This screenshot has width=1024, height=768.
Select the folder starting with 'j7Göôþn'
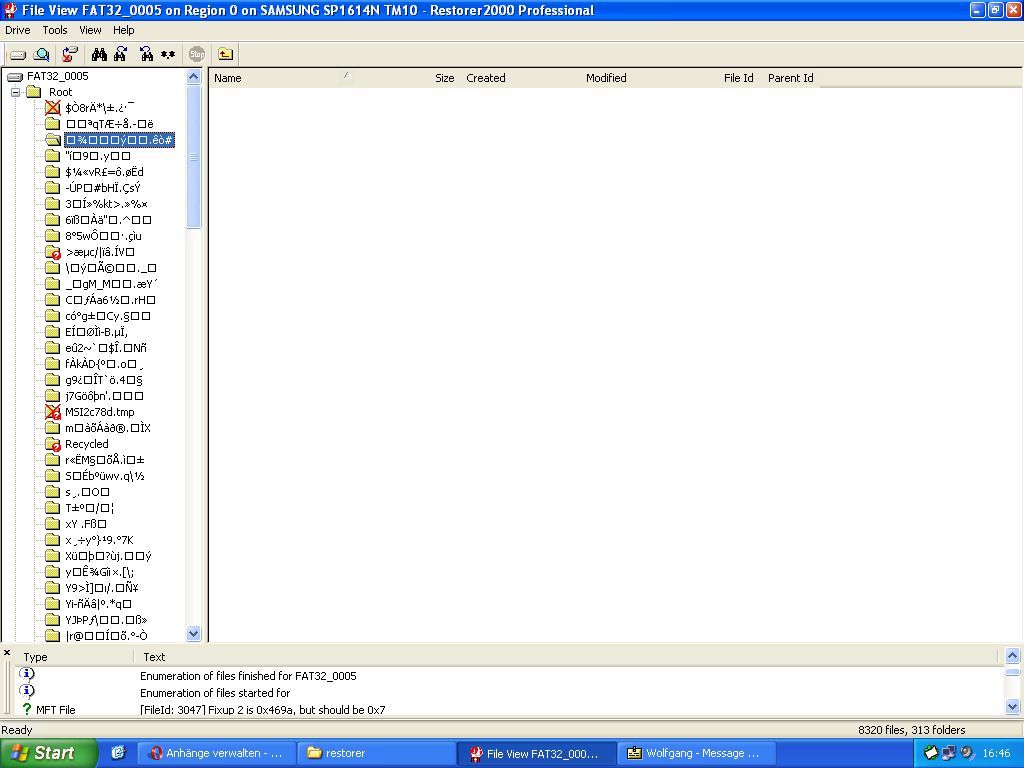click(x=104, y=396)
